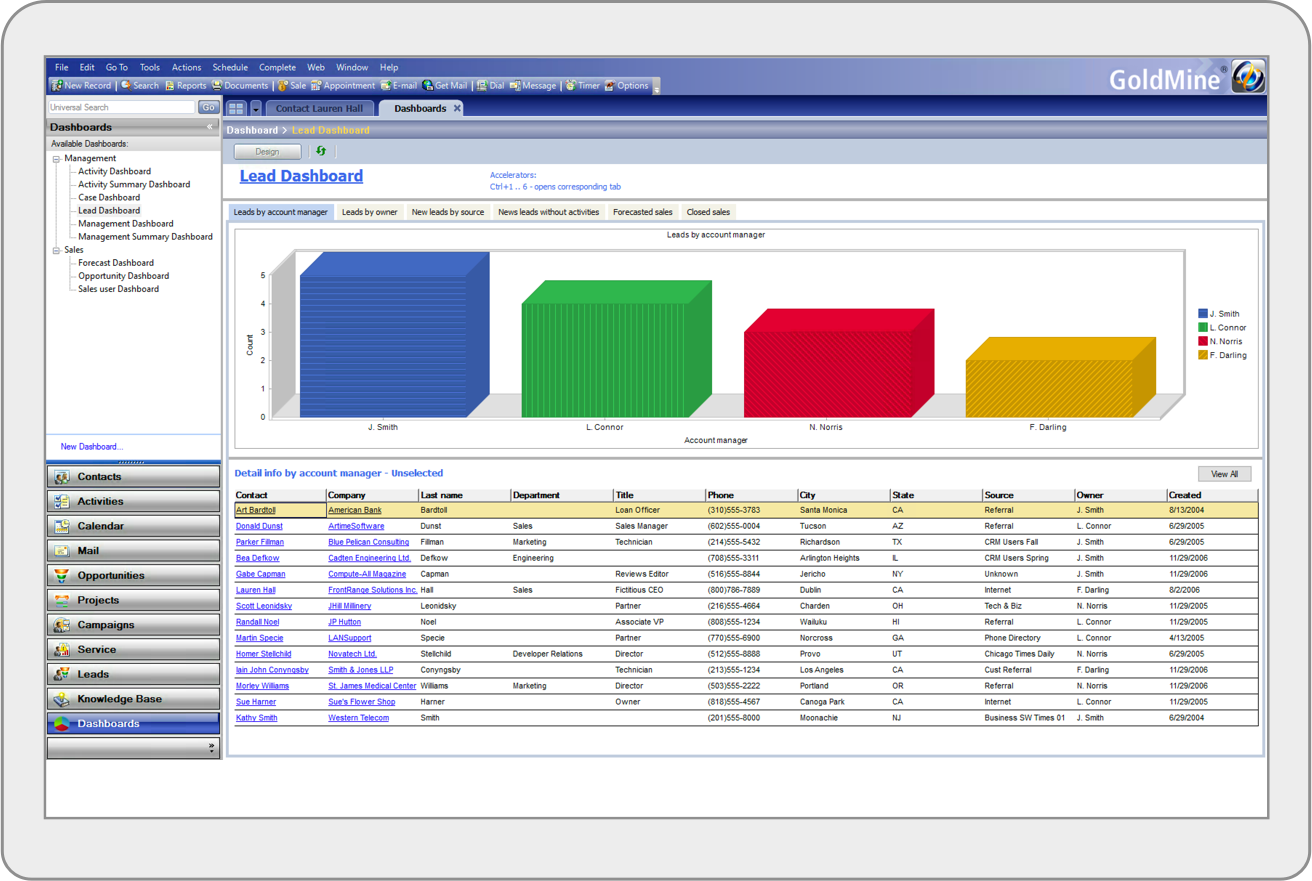Open the Contacts navigation pane
This screenshot has width=1312, height=881.
point(133,477)
